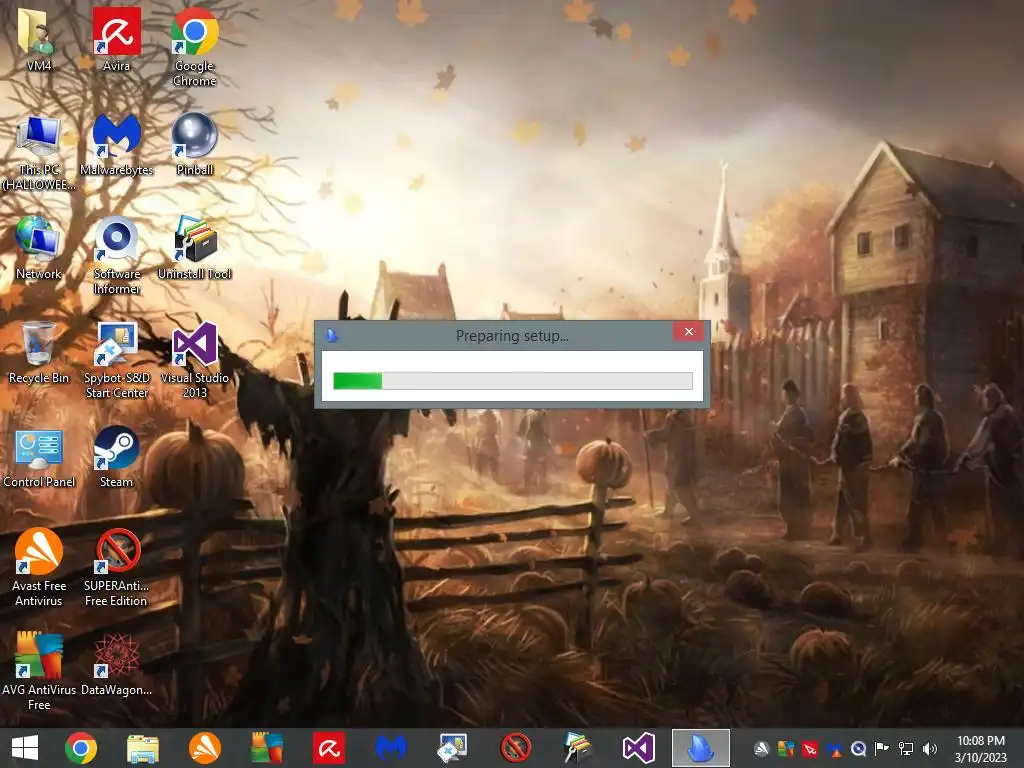Close the Preparing setup dialog
Image resolution: width=1024 pixels, height=768 pixels.
click(x=689, y=332)
